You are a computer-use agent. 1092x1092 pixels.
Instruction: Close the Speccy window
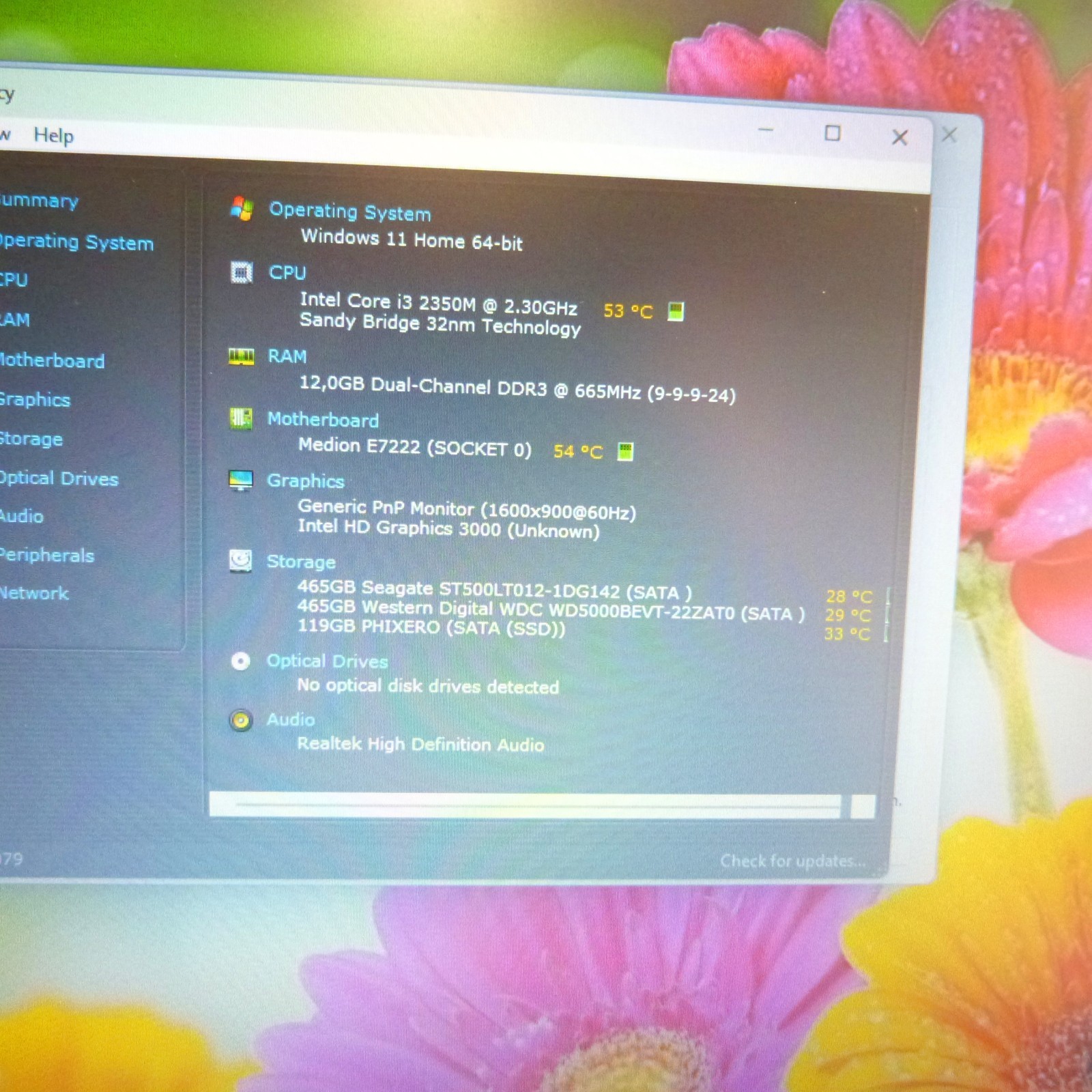(x=900, y=137)
